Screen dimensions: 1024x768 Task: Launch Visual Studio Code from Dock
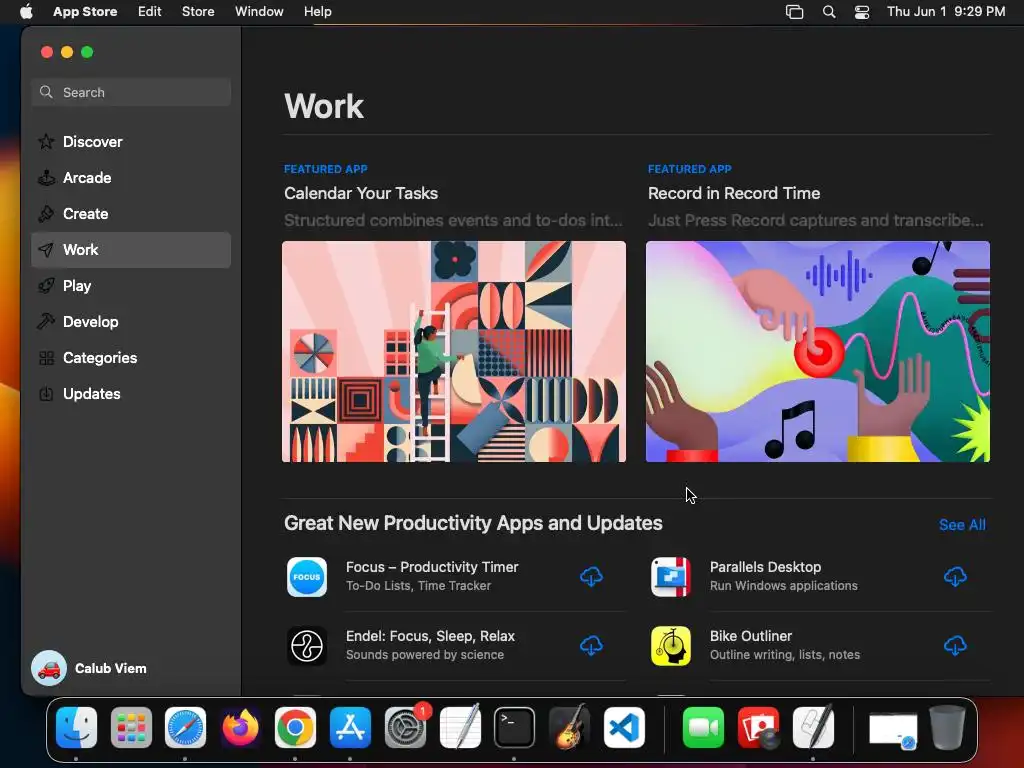(x=624, y=727)
